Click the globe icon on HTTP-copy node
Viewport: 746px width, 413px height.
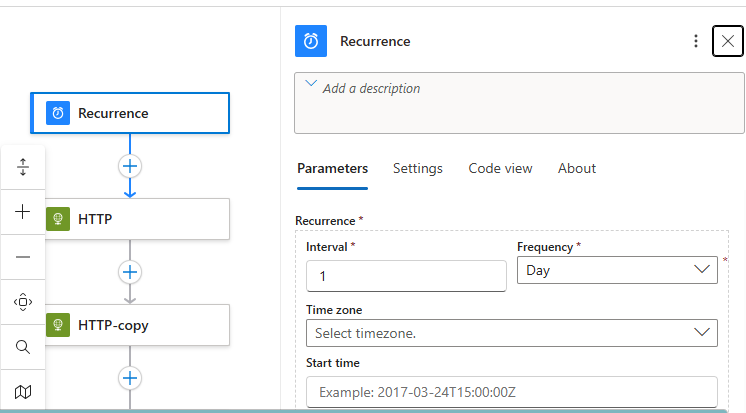click(x=58, y=325)
